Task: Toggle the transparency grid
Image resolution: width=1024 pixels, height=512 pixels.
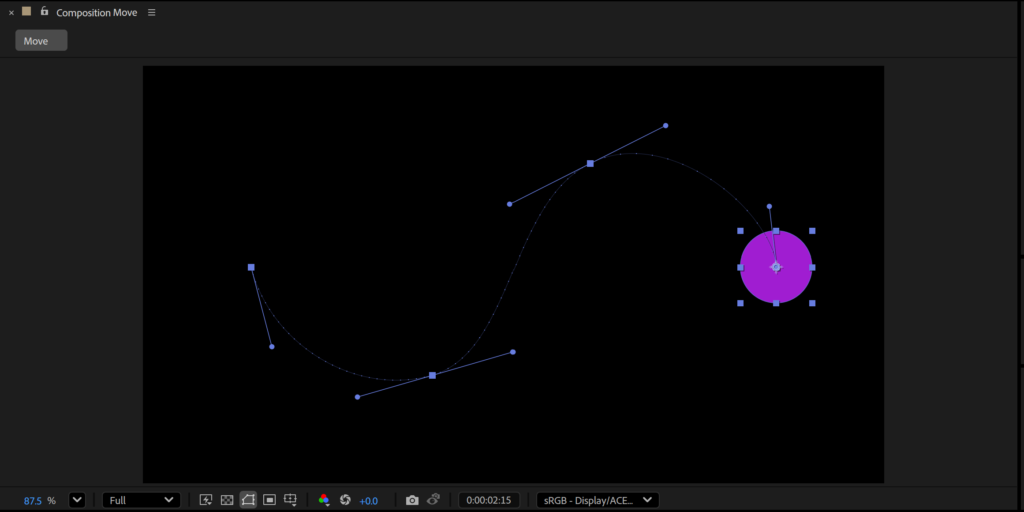Action: (x=227, y=500)
